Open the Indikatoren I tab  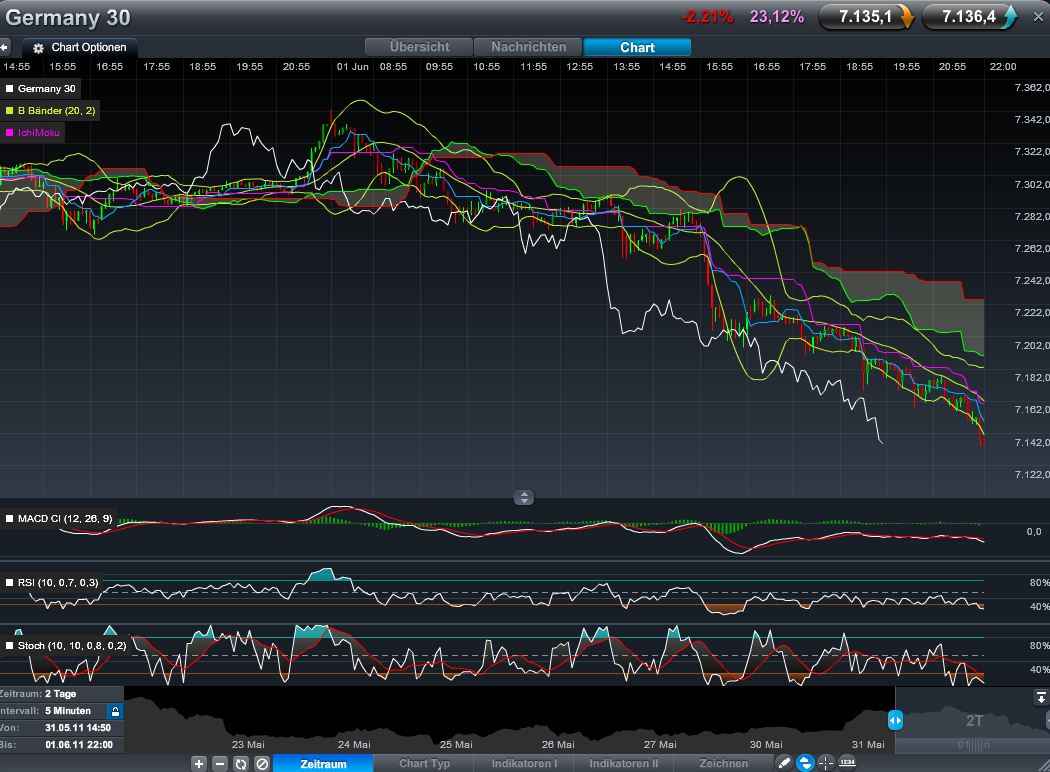[x=524, y=763]
